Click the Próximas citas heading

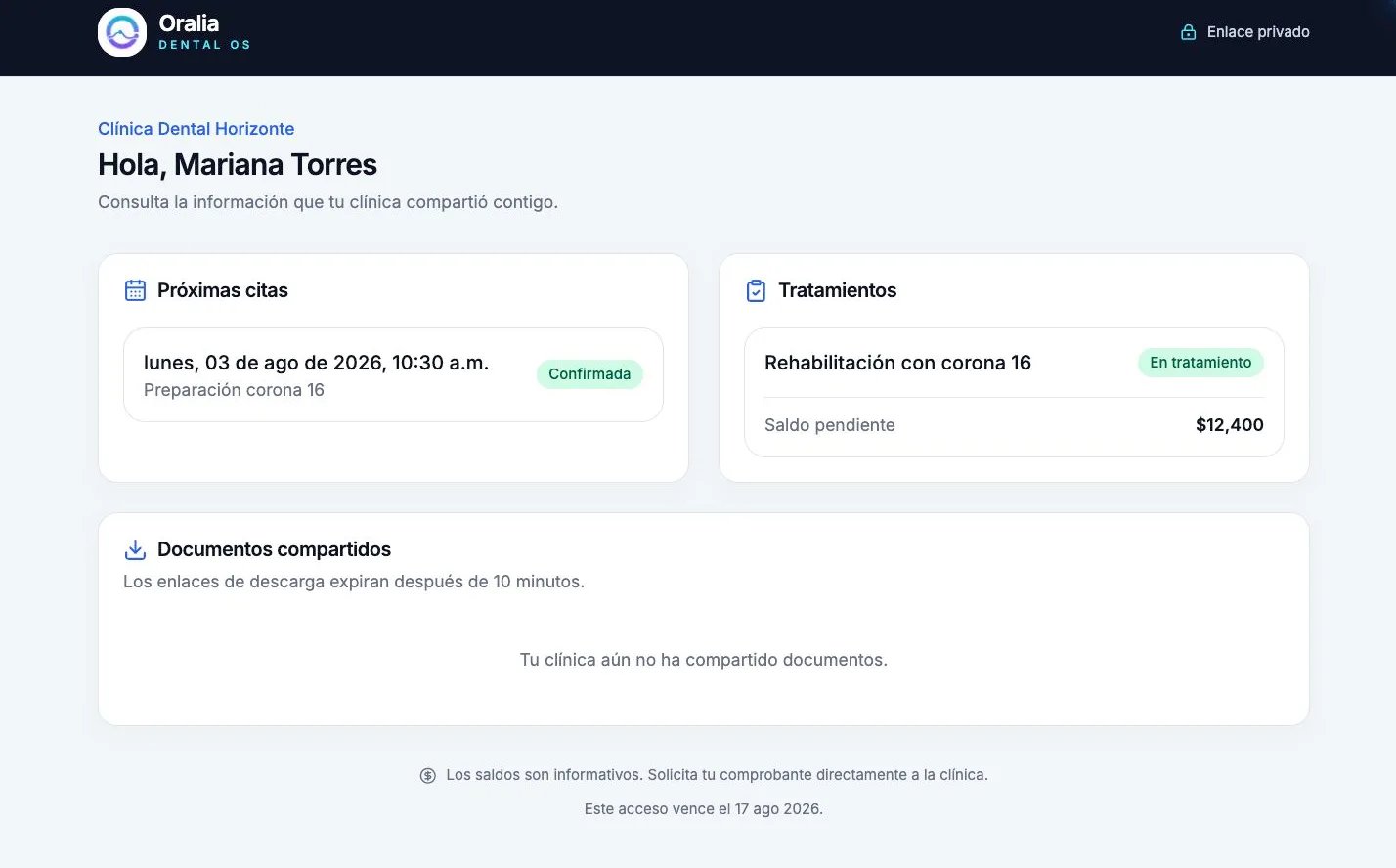click(x=223, y=290)
